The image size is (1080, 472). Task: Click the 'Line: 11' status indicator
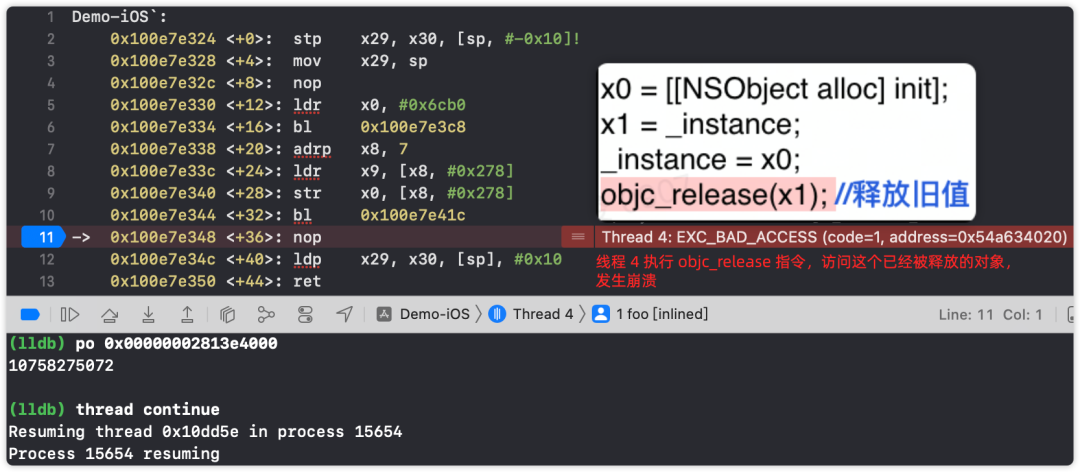click(966, 315)
